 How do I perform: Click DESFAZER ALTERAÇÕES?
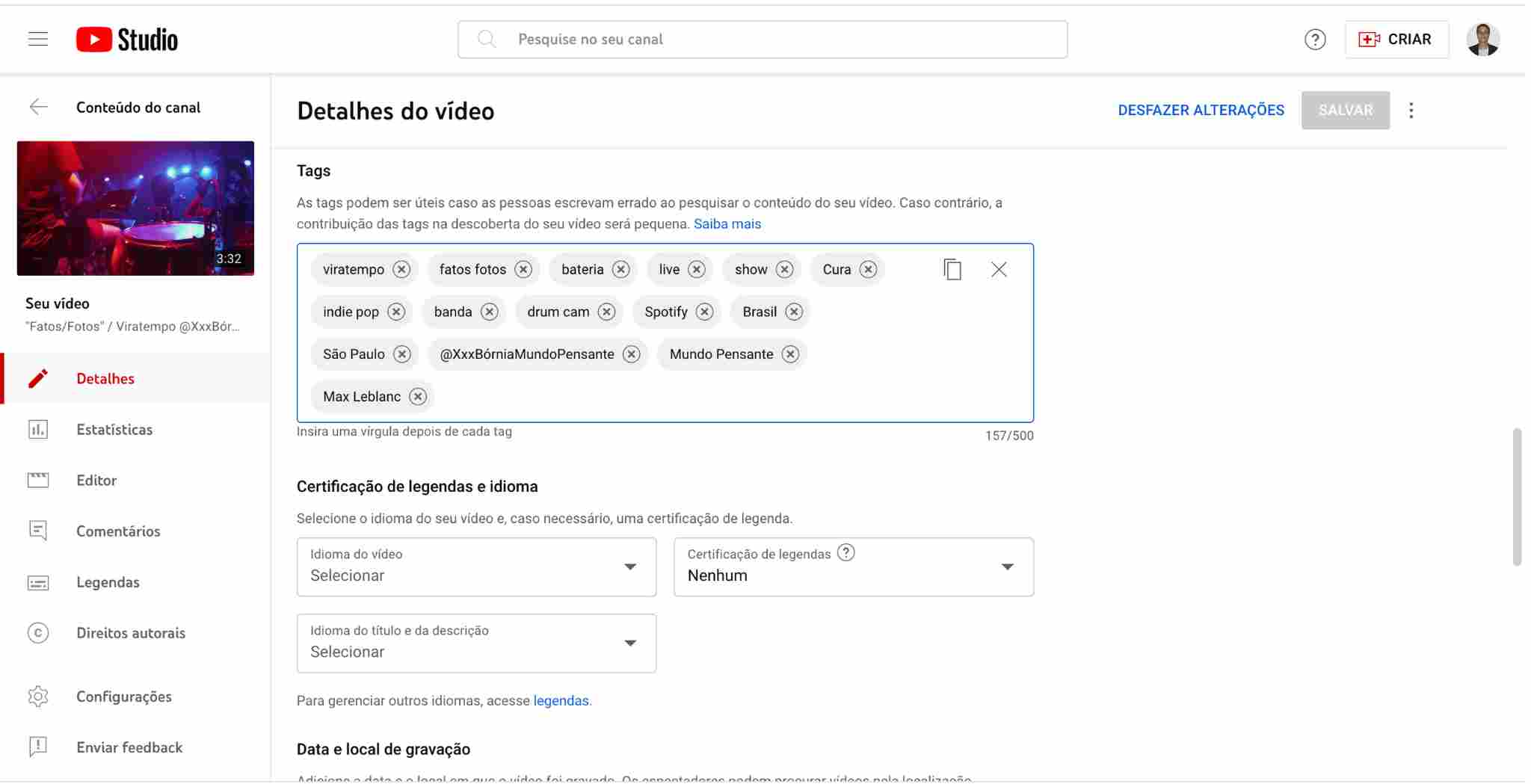coord(1201,110)
